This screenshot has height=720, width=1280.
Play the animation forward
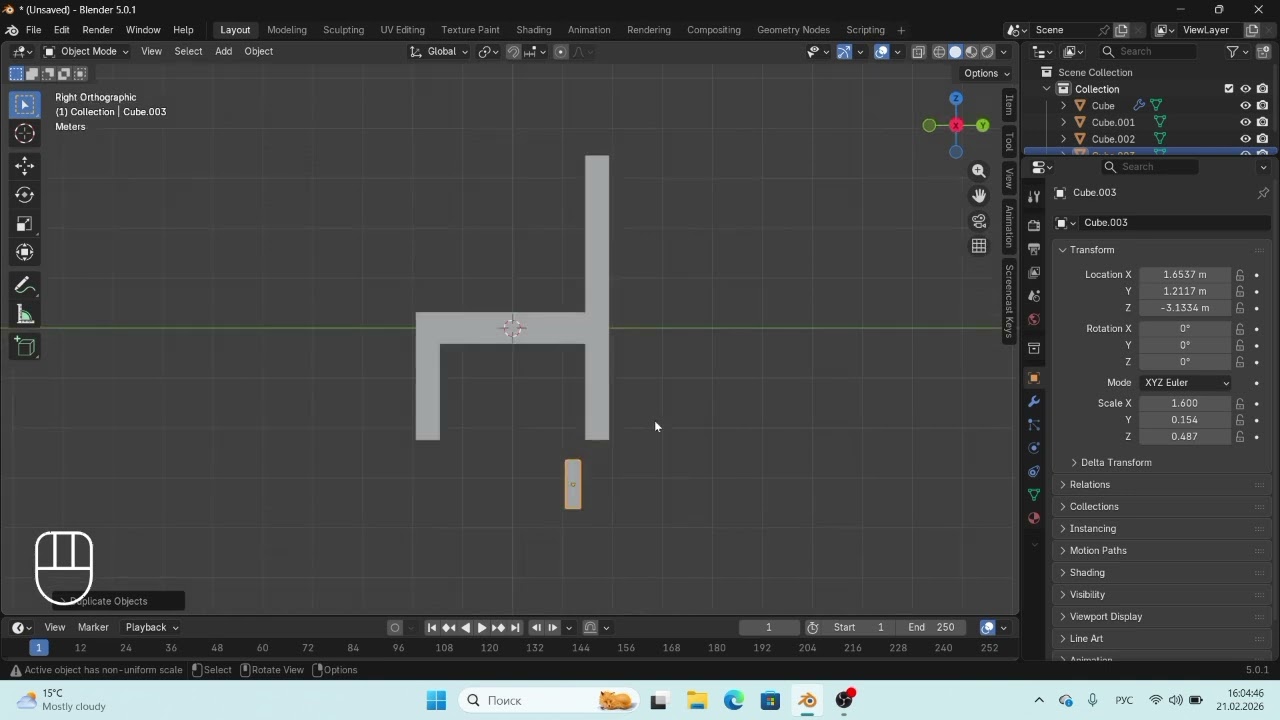click(x=481, y=628)
